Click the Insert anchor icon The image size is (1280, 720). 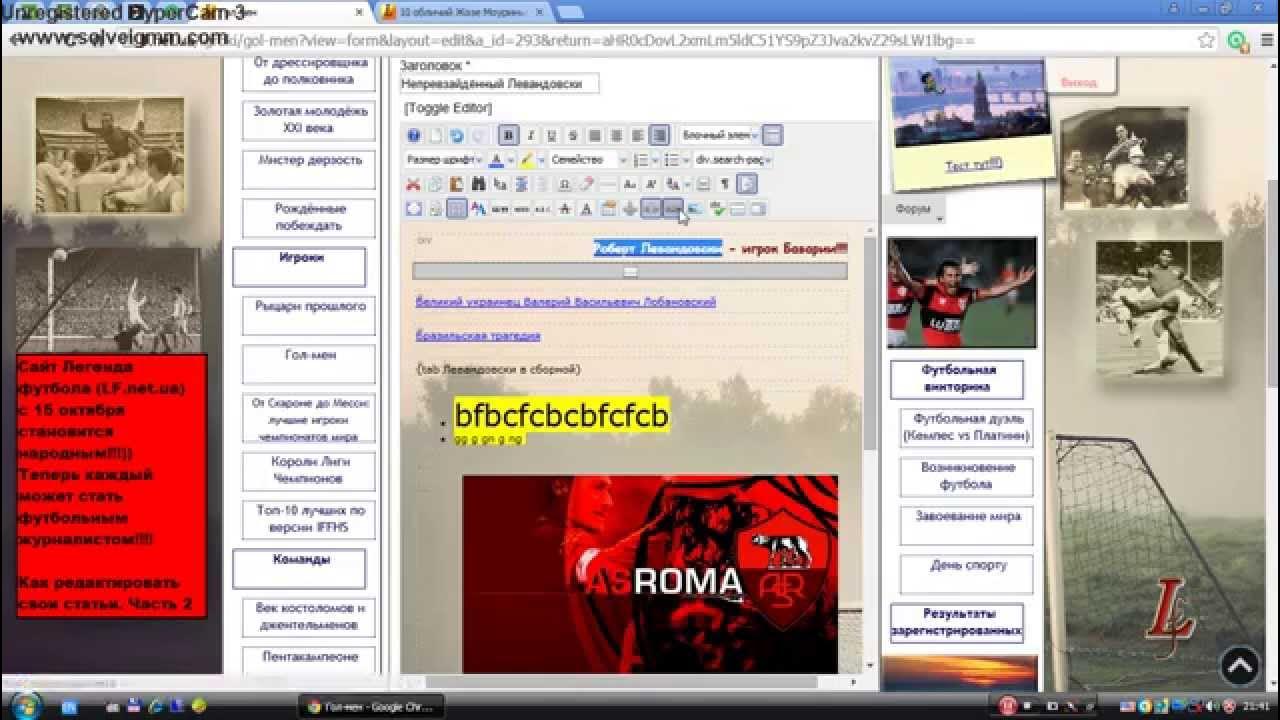point(630,209)
